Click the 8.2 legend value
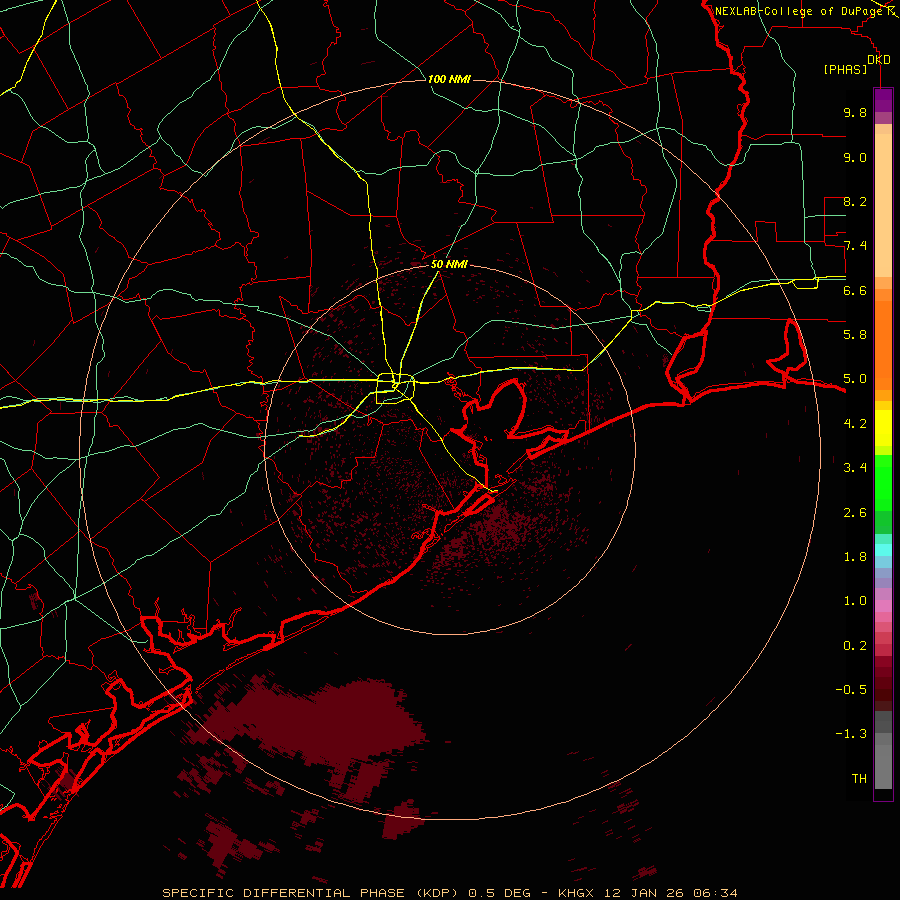900x900 pixels. pyautogui.click(x=855, y=201)
